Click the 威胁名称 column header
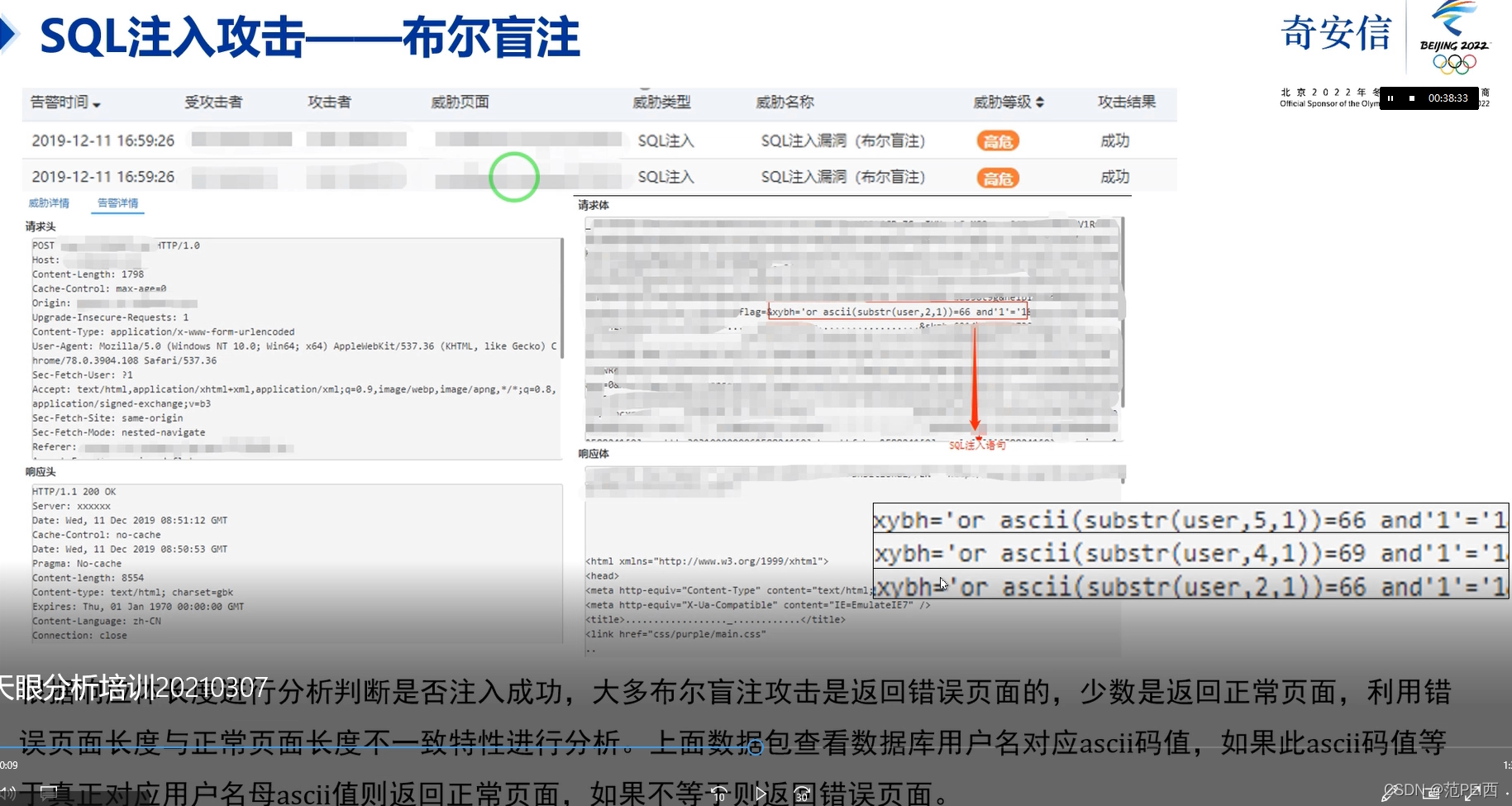This screenshot has width=1512, height=806. click(x=785, y=103)
